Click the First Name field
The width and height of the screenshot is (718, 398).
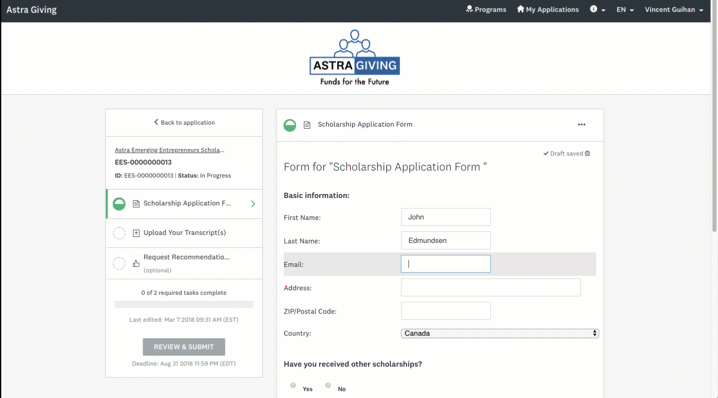(x=446, y=217)
